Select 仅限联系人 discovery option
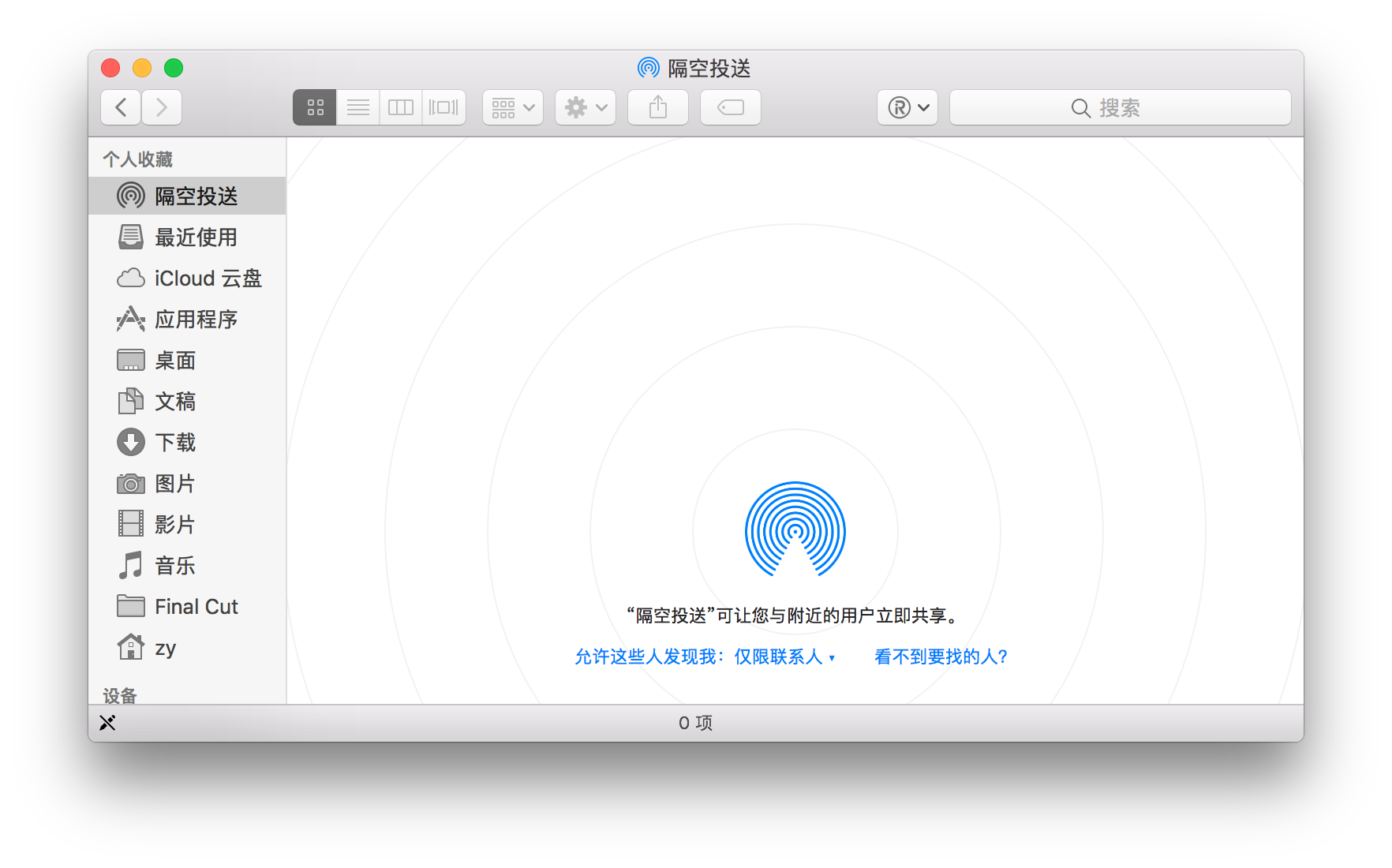Screen dimensions: 1392x868 point(784,657)
